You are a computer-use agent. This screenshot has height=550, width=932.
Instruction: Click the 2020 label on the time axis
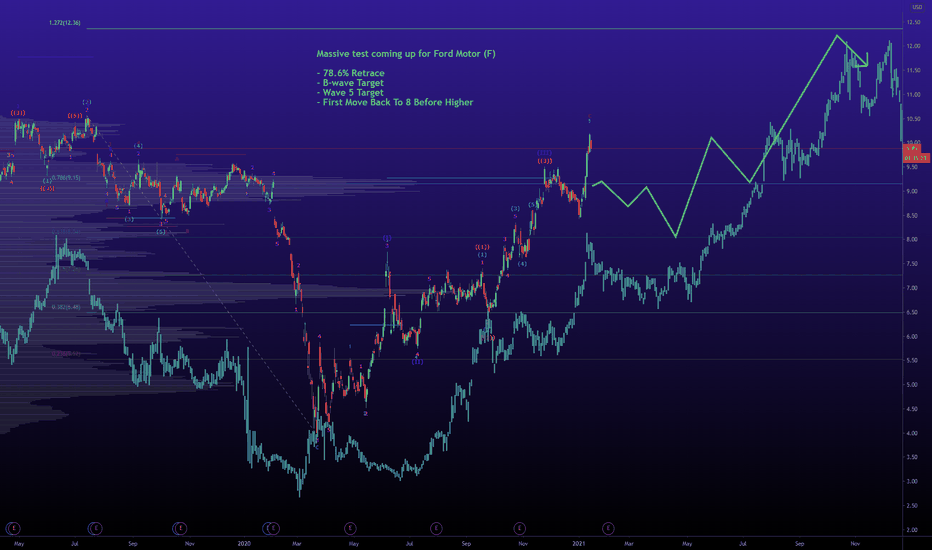tap(244, 543)
